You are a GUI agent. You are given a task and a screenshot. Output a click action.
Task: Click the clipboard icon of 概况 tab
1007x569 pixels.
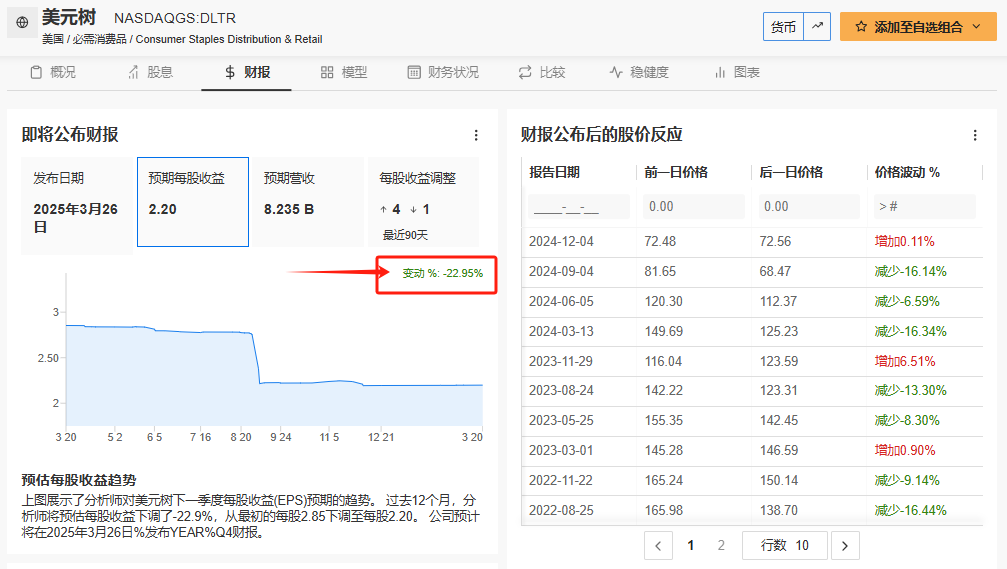click(x=36, y=73)
